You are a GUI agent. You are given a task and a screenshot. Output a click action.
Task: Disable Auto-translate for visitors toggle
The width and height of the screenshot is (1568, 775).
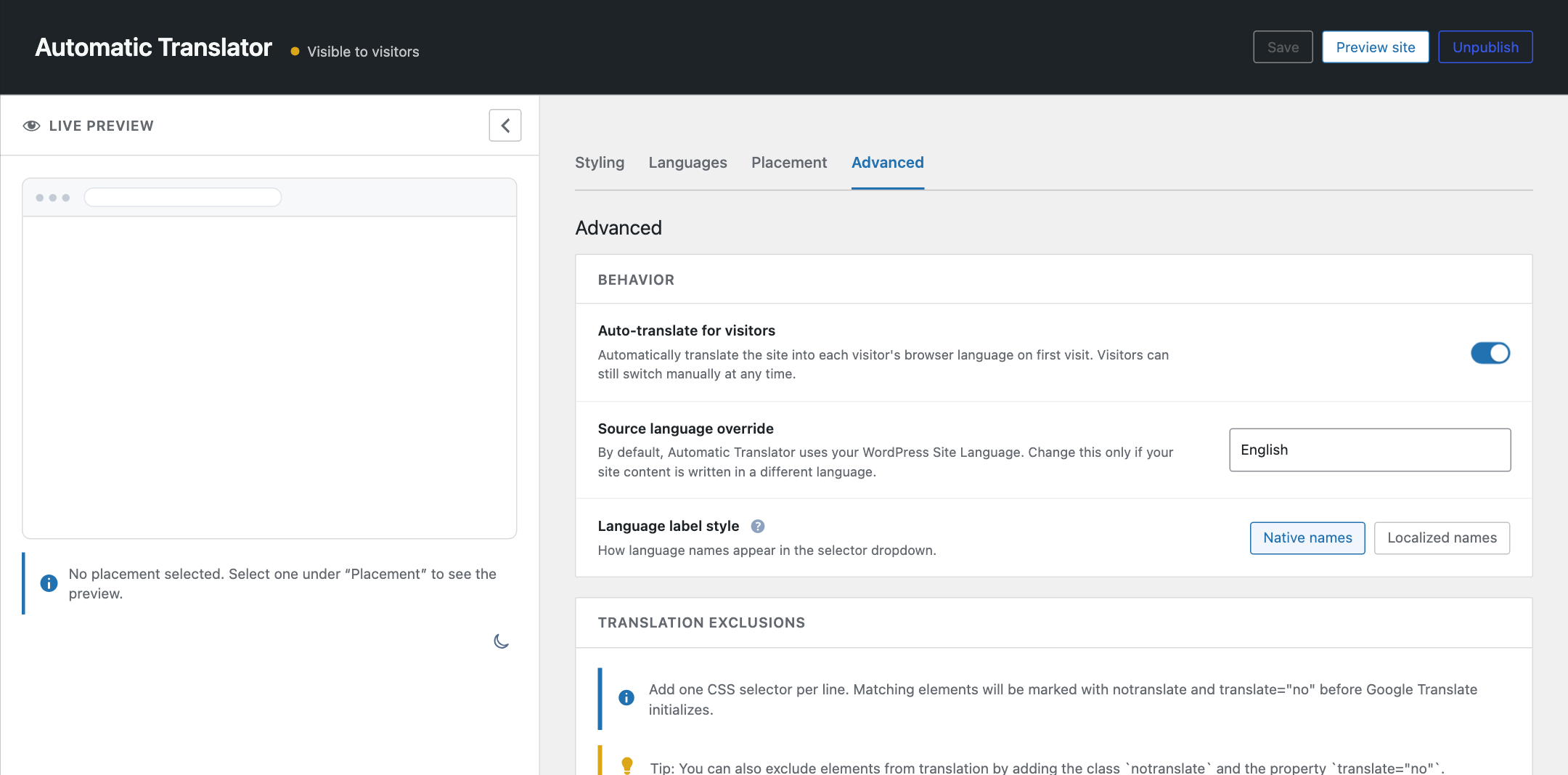(1490, 353)
